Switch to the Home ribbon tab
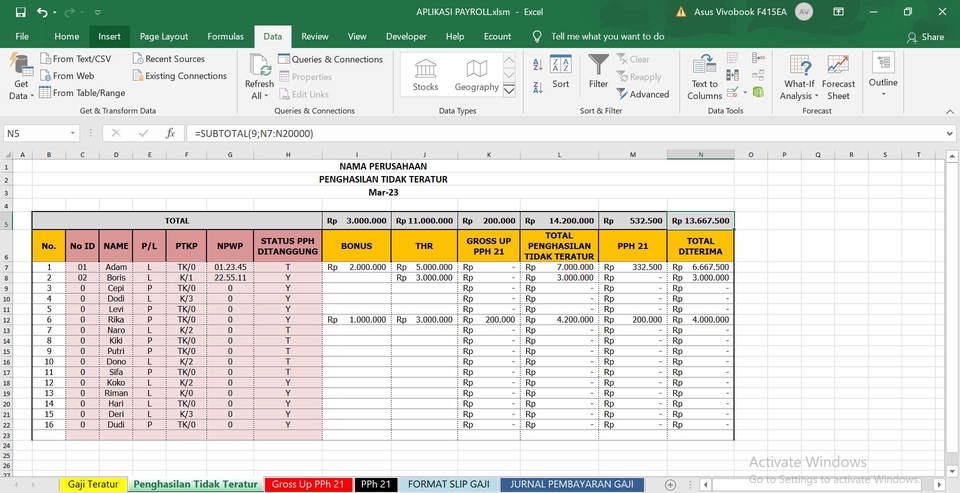Image resolution: width=960 pixels, height=493 pixels. pos(66,37)
